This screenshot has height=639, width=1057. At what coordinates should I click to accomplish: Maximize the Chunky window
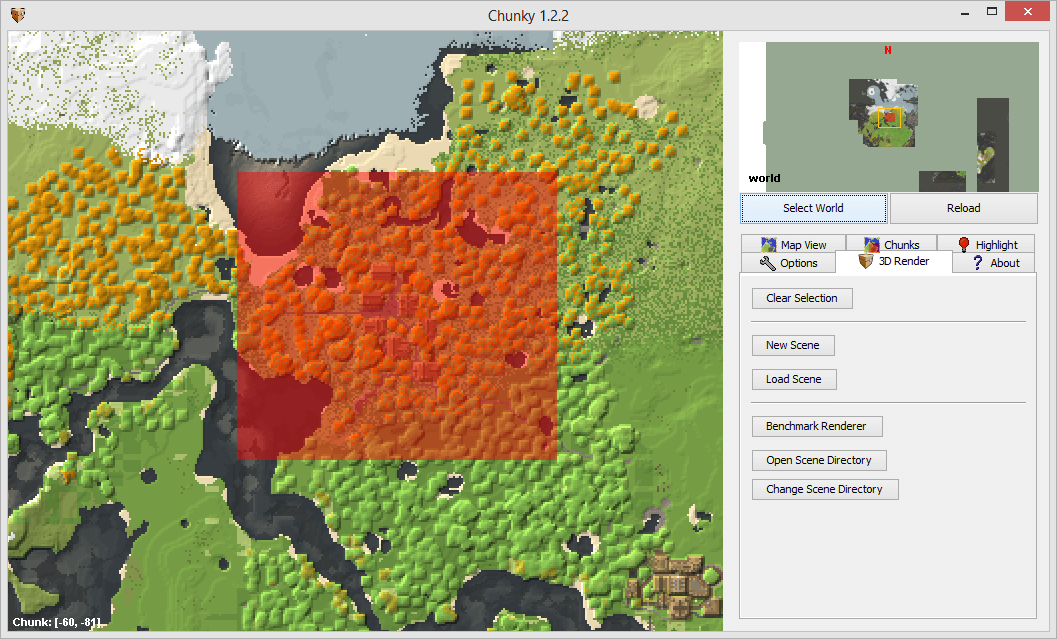pyautogui.click(x=992, y=11)
